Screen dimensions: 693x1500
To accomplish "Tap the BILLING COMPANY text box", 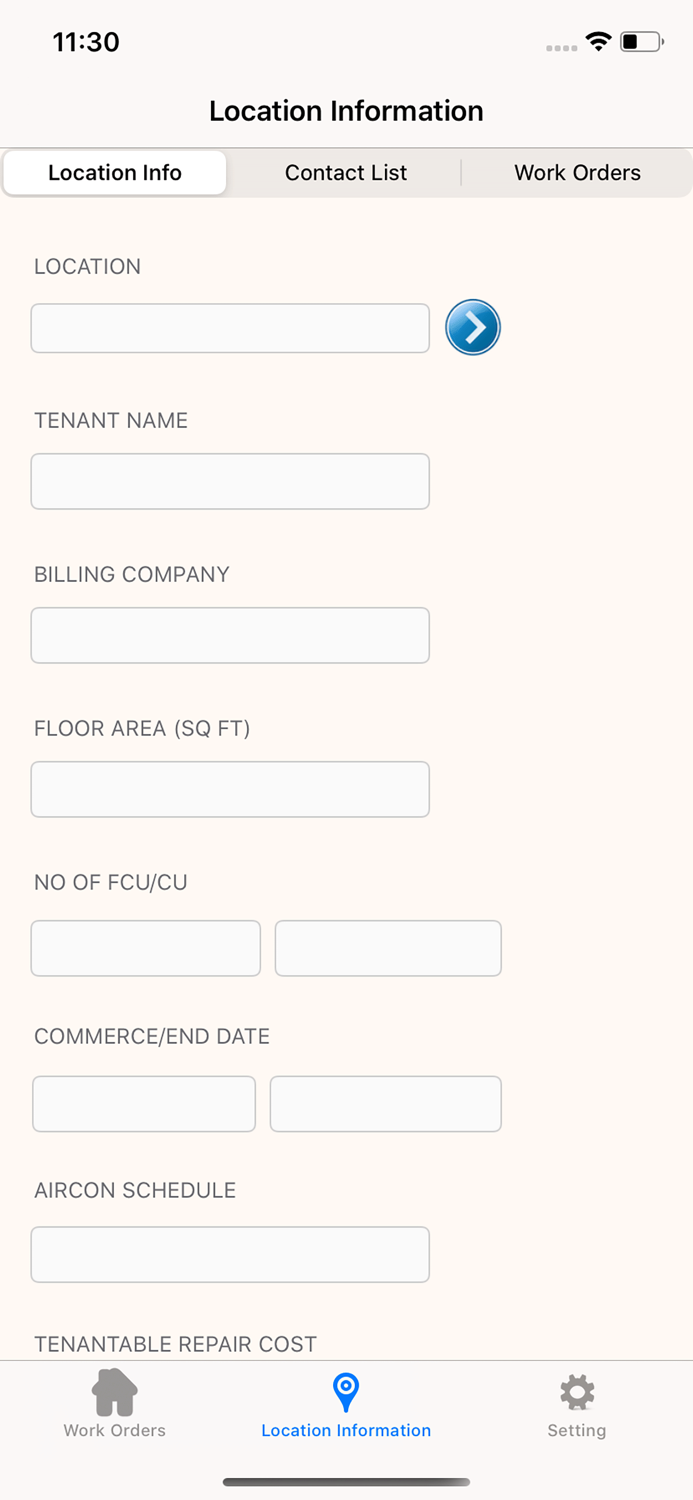I will (230, 635).
